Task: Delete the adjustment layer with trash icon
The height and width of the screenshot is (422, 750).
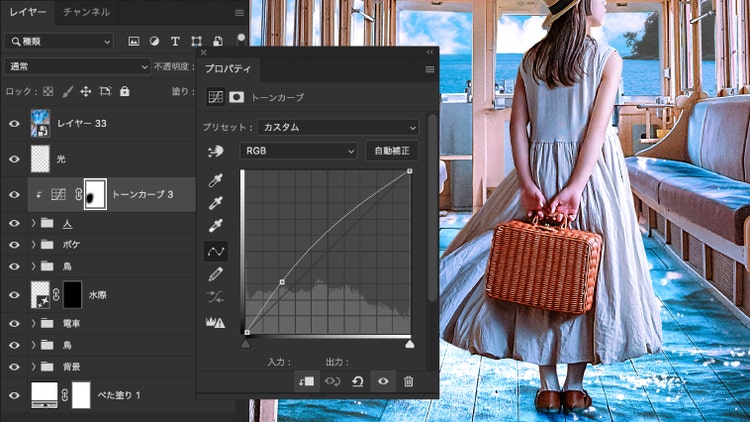Action: pyautogui.click(x=408, y=381)
